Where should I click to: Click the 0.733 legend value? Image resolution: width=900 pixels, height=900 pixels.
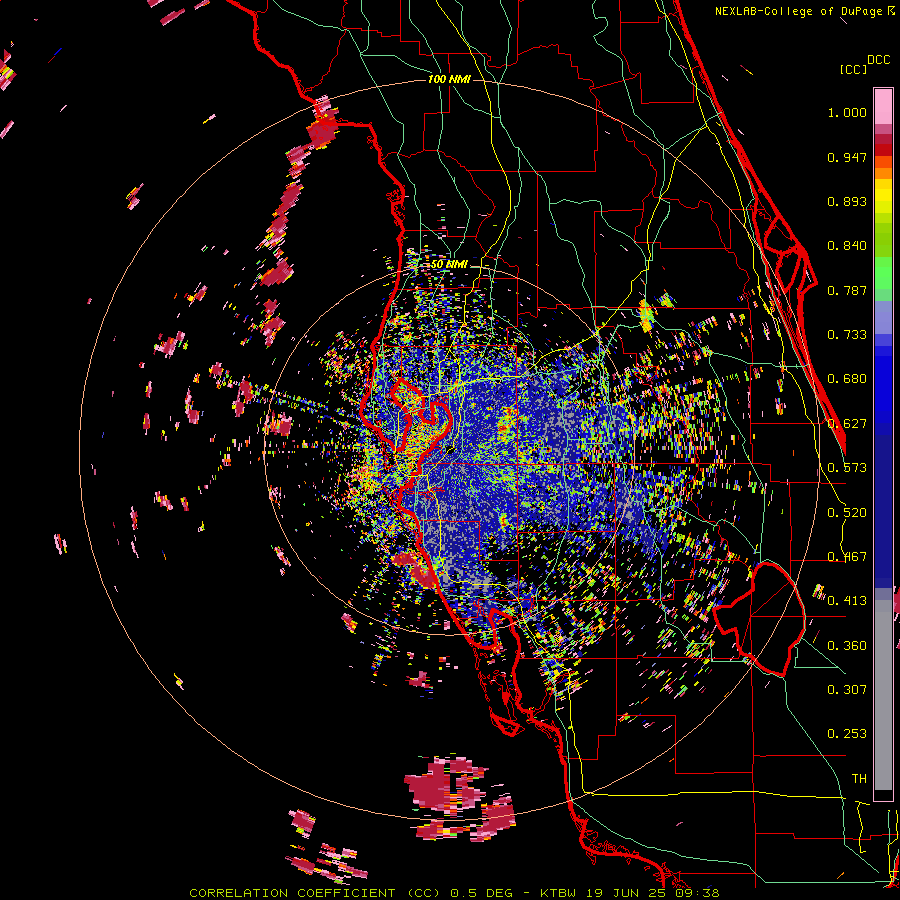847,335
